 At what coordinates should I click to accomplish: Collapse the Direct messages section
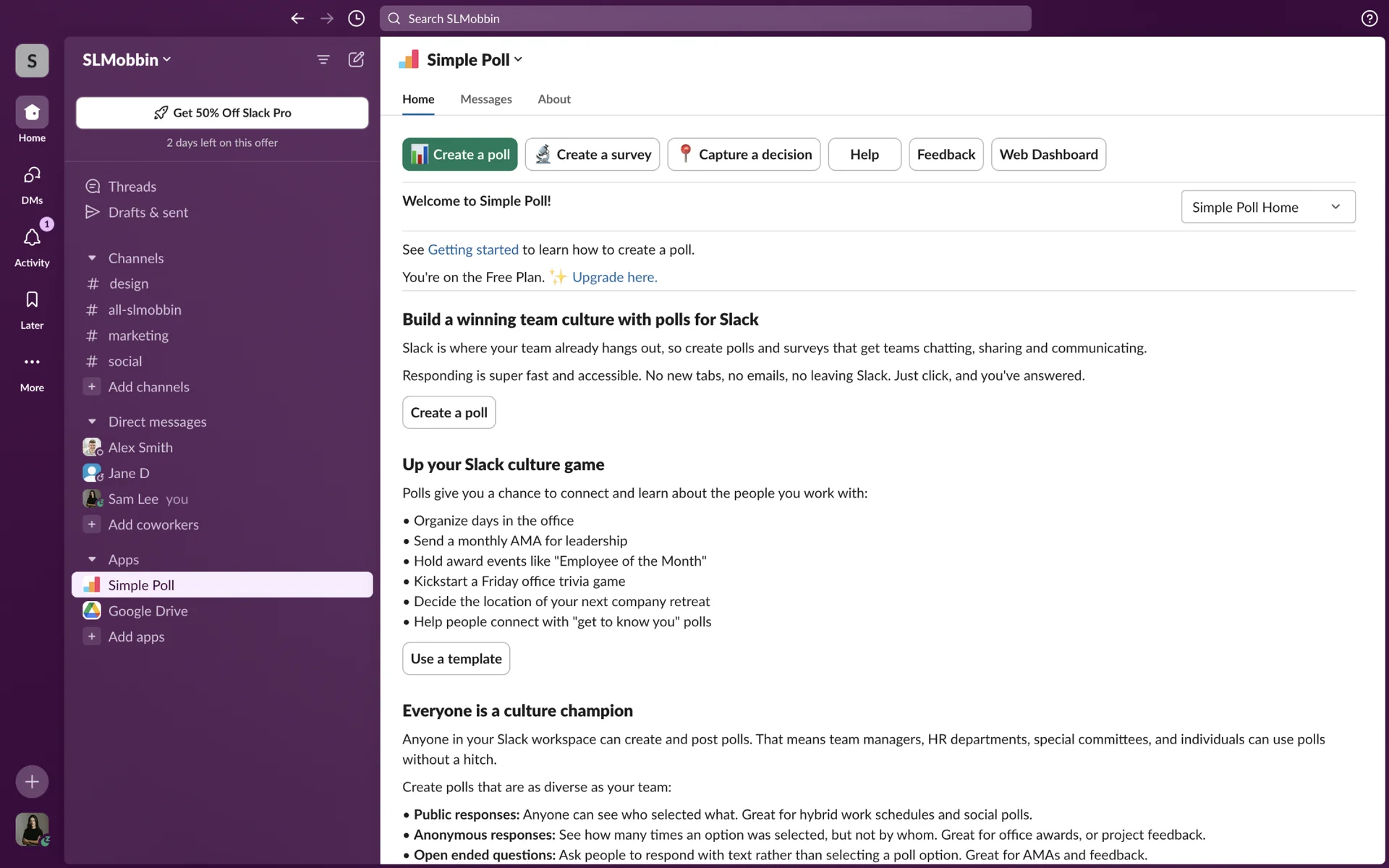coord(92,422)
